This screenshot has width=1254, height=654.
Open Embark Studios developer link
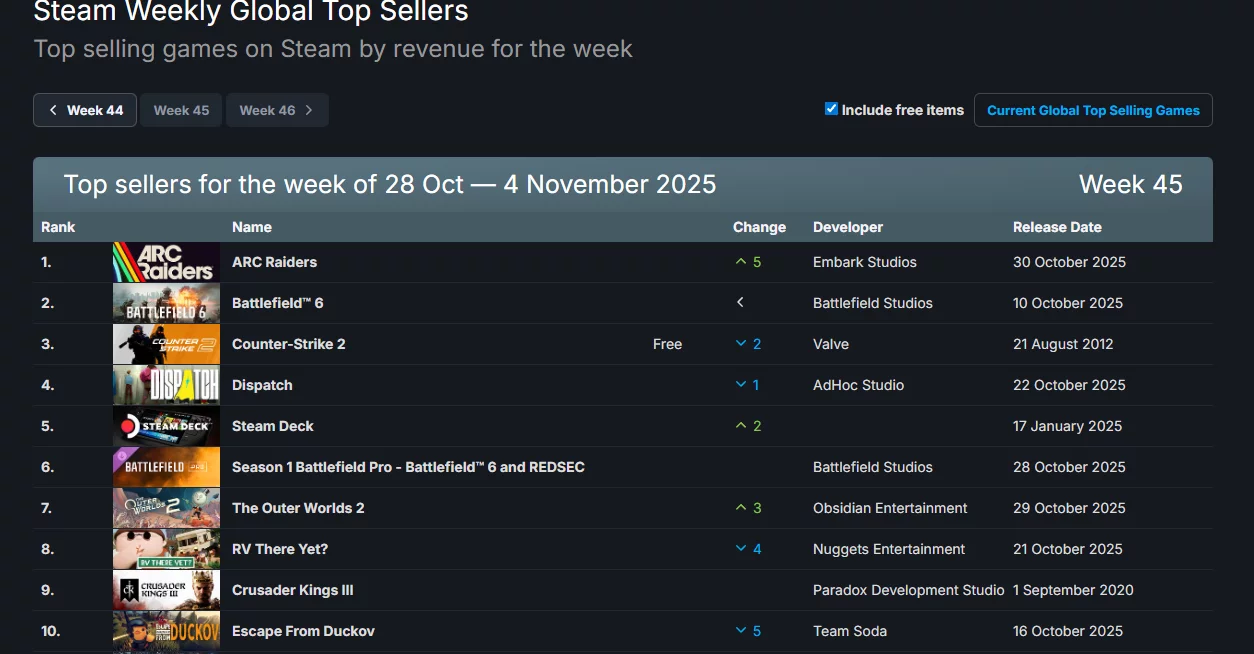(x=865, y=262)
